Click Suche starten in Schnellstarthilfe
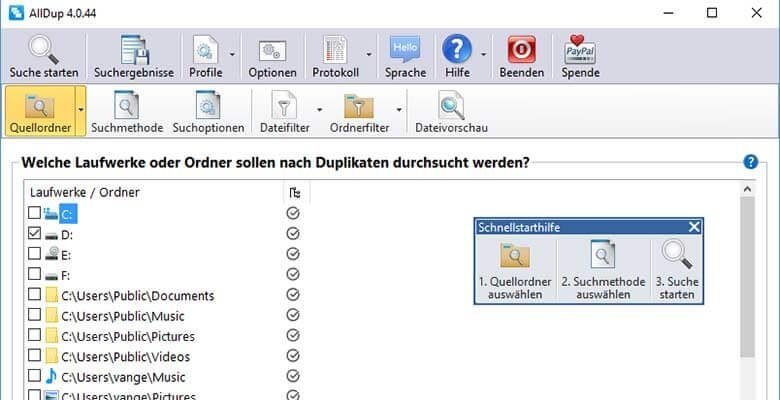The height and width of the screenshot is (400, 780). click(677, 270)
